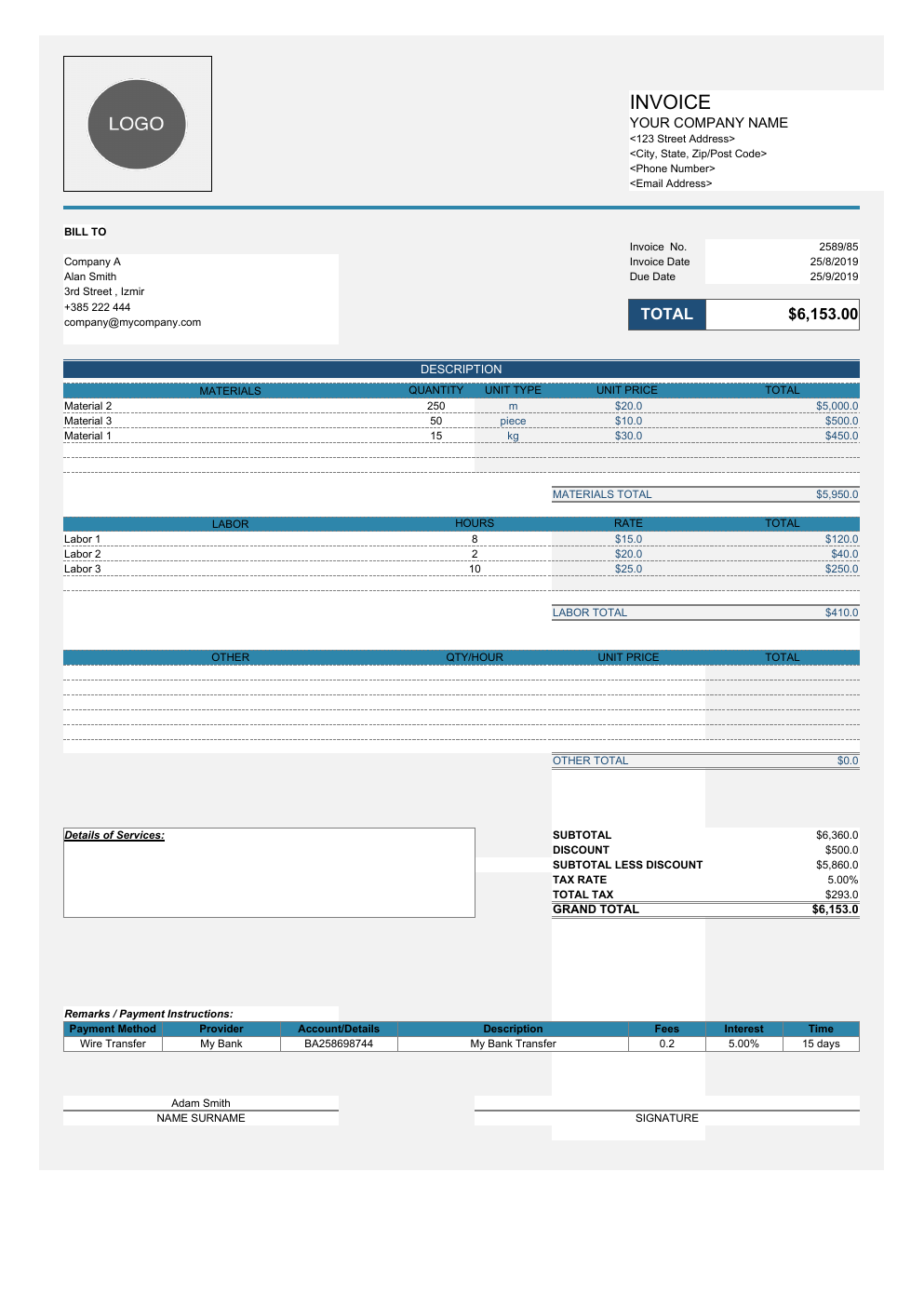Click the OTHER column header
Screen dimensions: 924x1307
pos(230,657)
